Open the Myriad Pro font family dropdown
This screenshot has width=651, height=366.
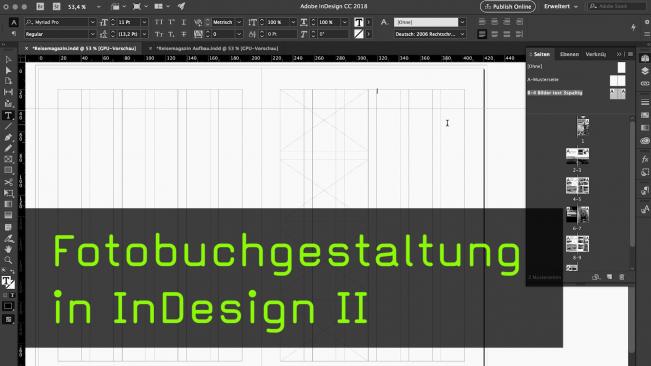pyautogui.click(x=92, y=22)
